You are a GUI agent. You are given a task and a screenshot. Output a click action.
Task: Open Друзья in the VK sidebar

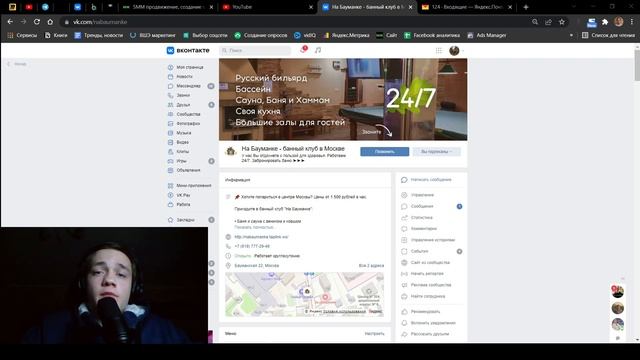pos(179,105)
